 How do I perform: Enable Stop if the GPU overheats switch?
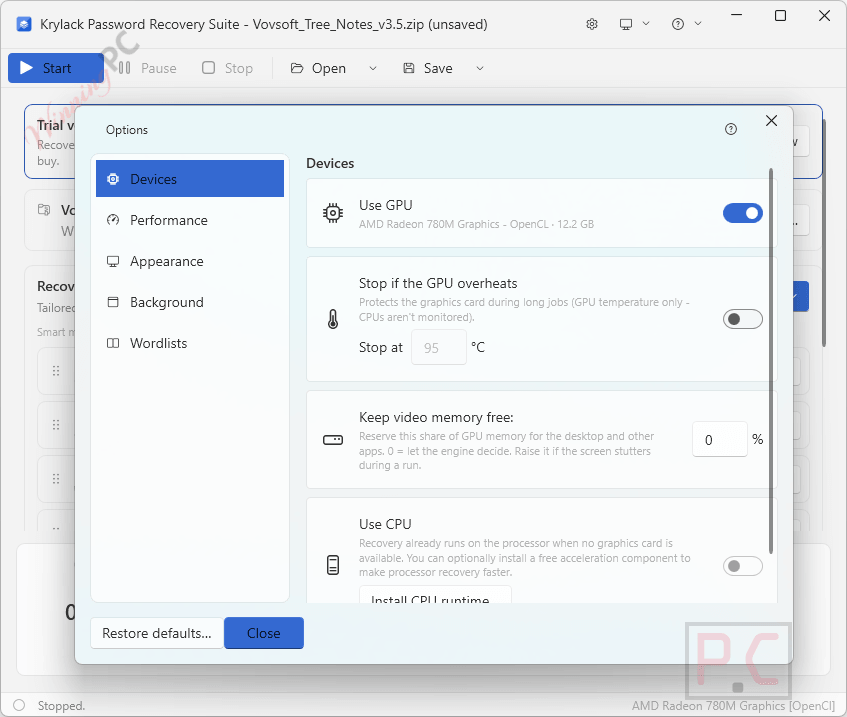coord(743,319)
